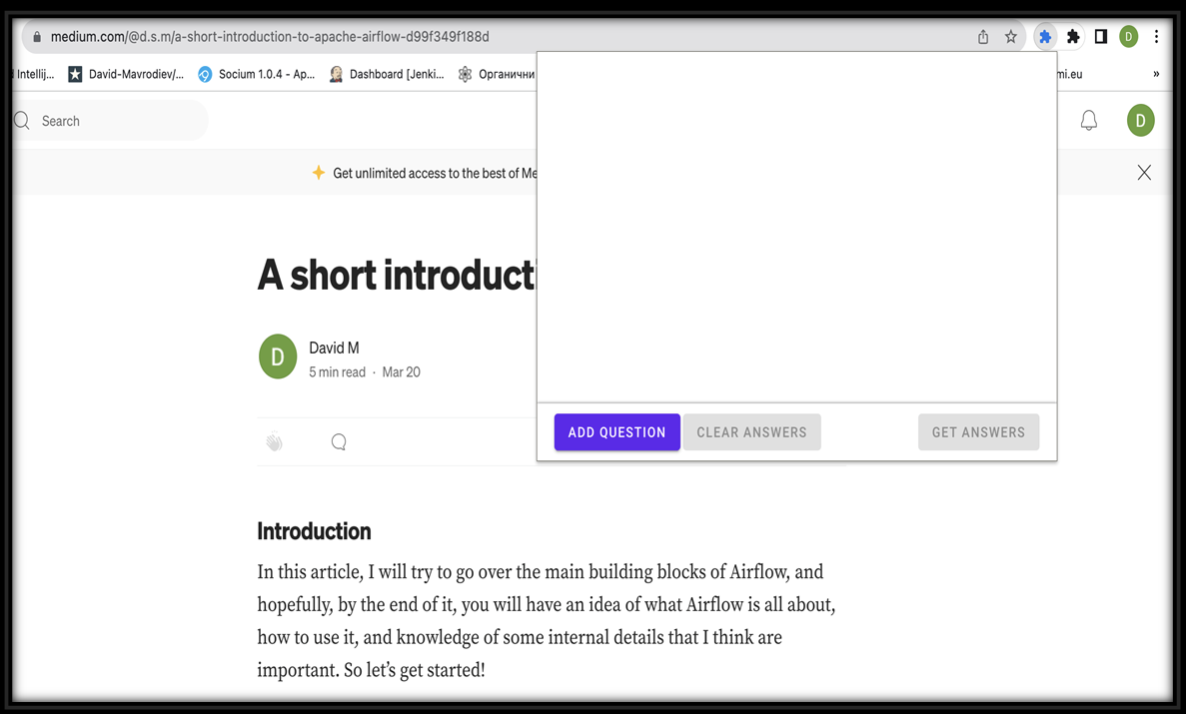Image resolution: width=1186 pixels, height=714 pixels.
Task: Open the David-Mavrodiev bookmark
Action: 126,74
